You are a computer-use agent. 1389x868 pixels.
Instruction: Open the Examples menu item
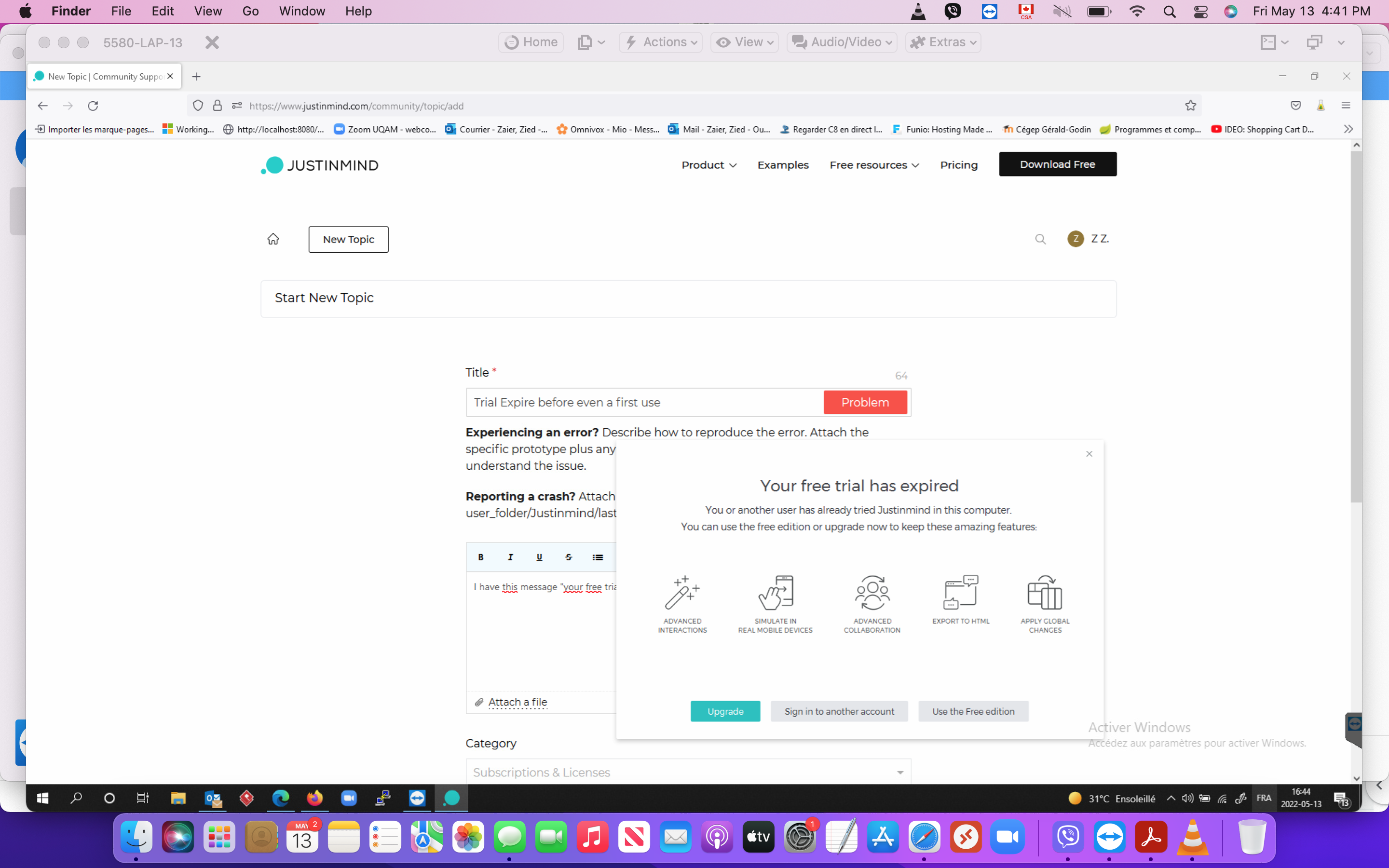tap(782, 165)
